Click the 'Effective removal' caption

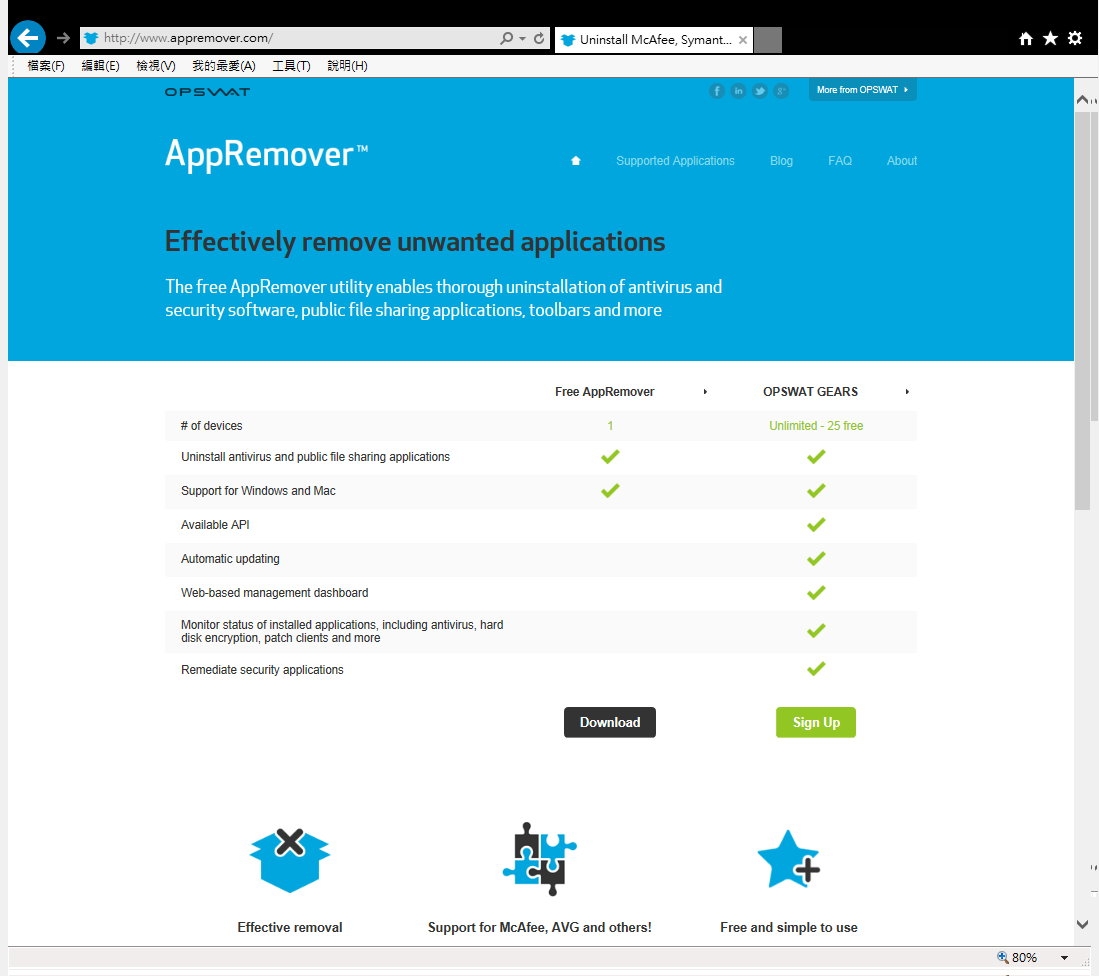pyautogui.click(x=289, y=927)
